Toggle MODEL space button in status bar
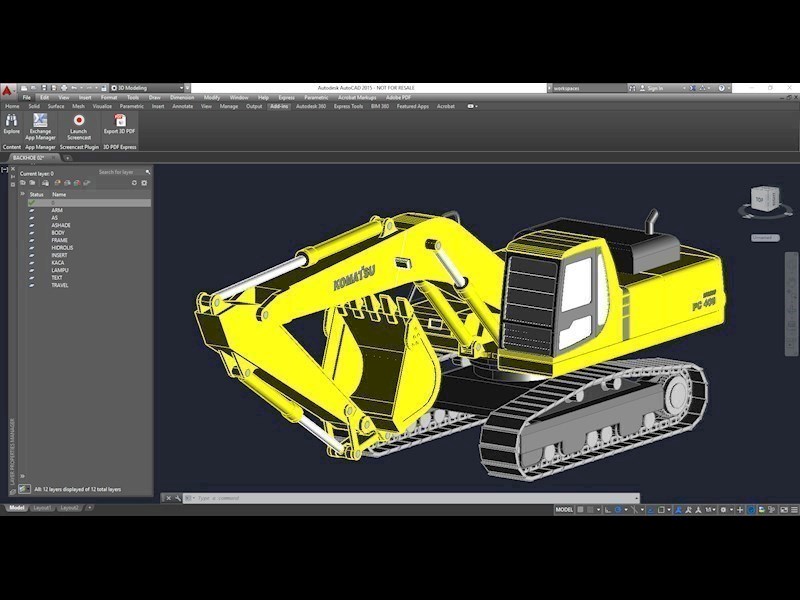800x600 pixels. click(564, 509)
